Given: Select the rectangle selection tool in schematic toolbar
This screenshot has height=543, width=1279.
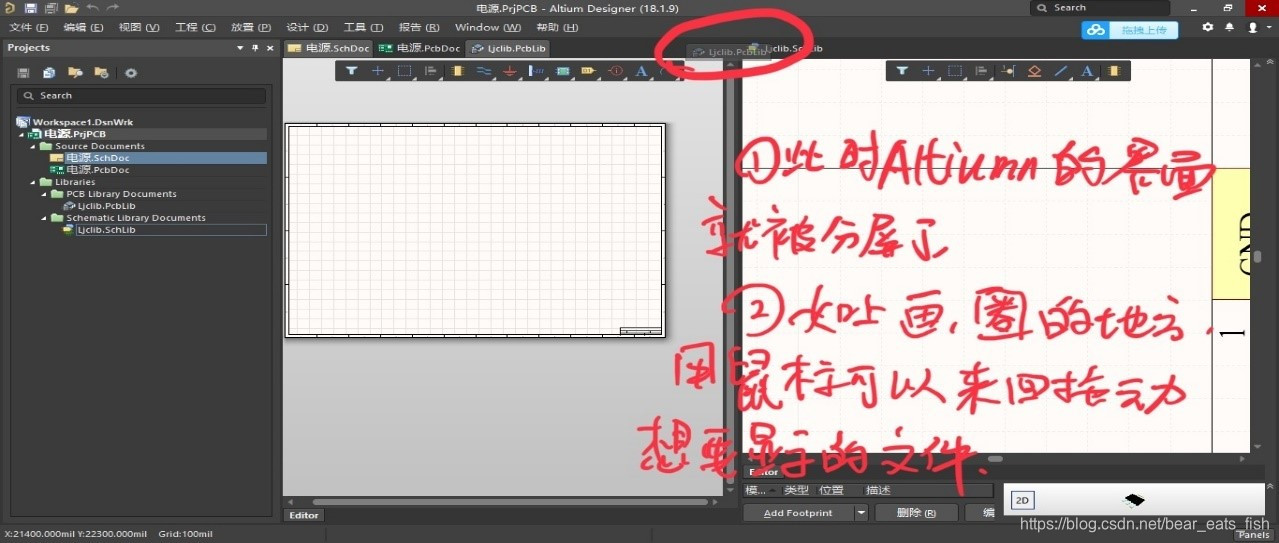Looking at the screenshot, I should click(x=404, y=71).
